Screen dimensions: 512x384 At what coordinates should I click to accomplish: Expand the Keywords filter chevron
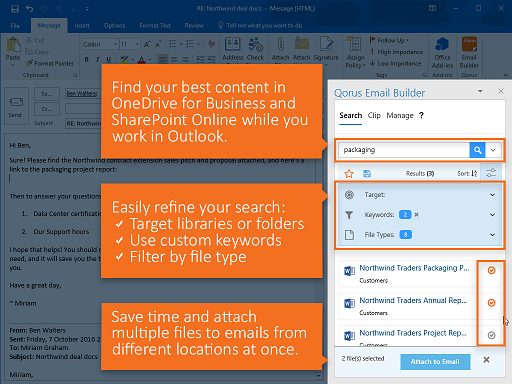tap(492, 215)
